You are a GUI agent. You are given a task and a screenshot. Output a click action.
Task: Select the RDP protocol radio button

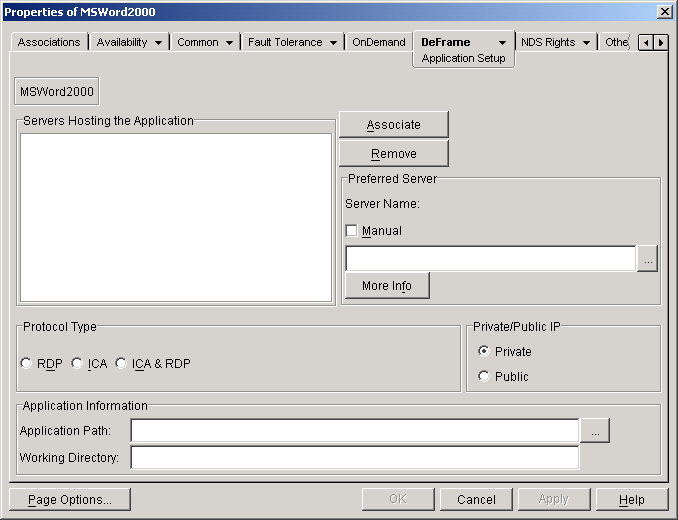[x=26, y=364]
